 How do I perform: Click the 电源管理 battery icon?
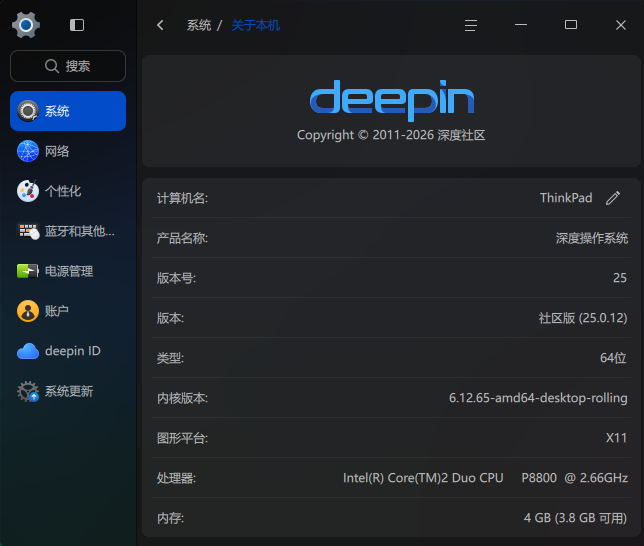28,271
